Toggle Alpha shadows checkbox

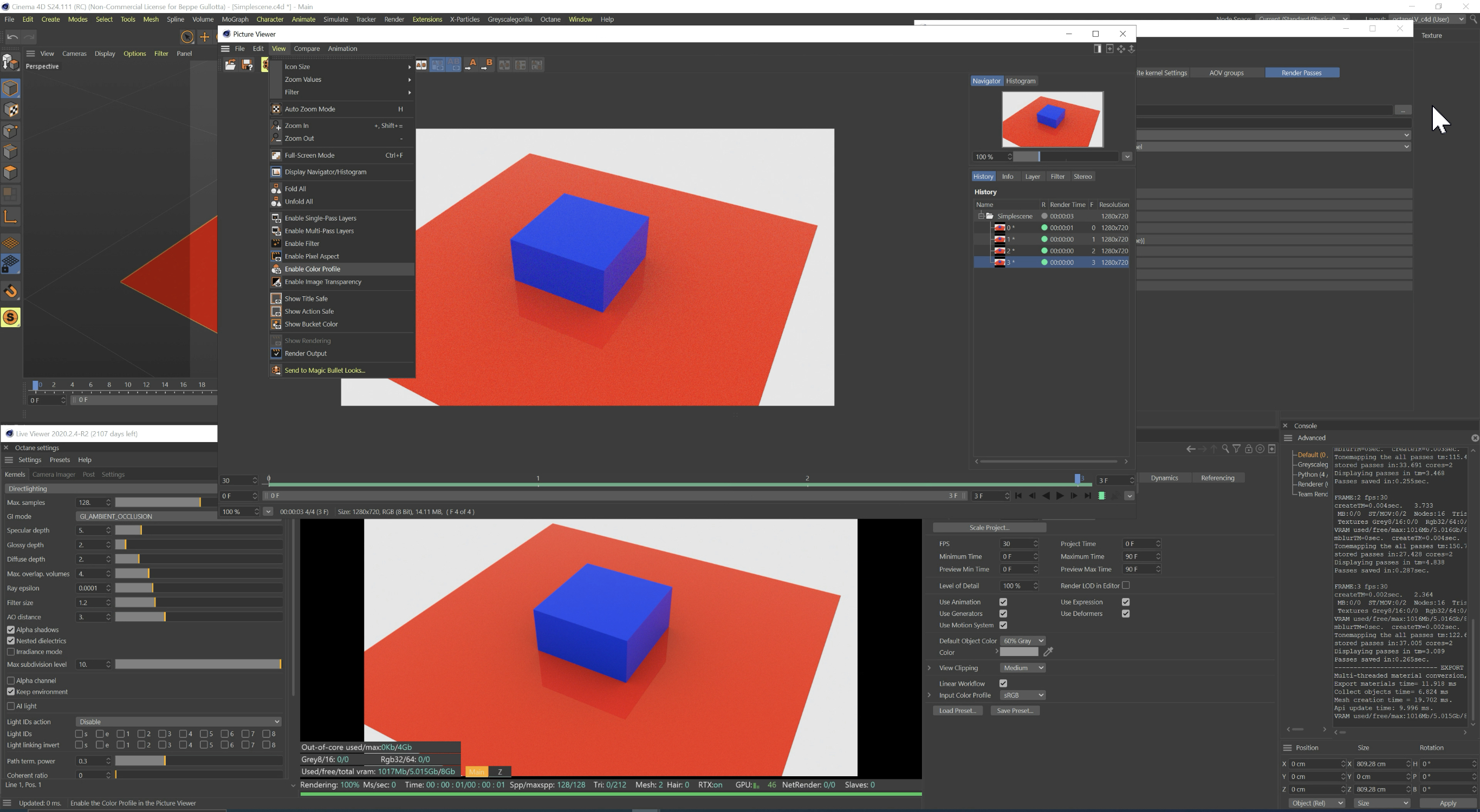10,630
